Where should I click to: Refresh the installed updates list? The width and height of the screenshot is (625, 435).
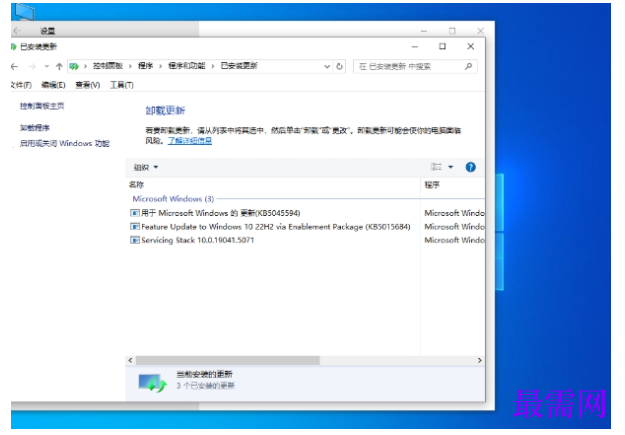point(340,66)
